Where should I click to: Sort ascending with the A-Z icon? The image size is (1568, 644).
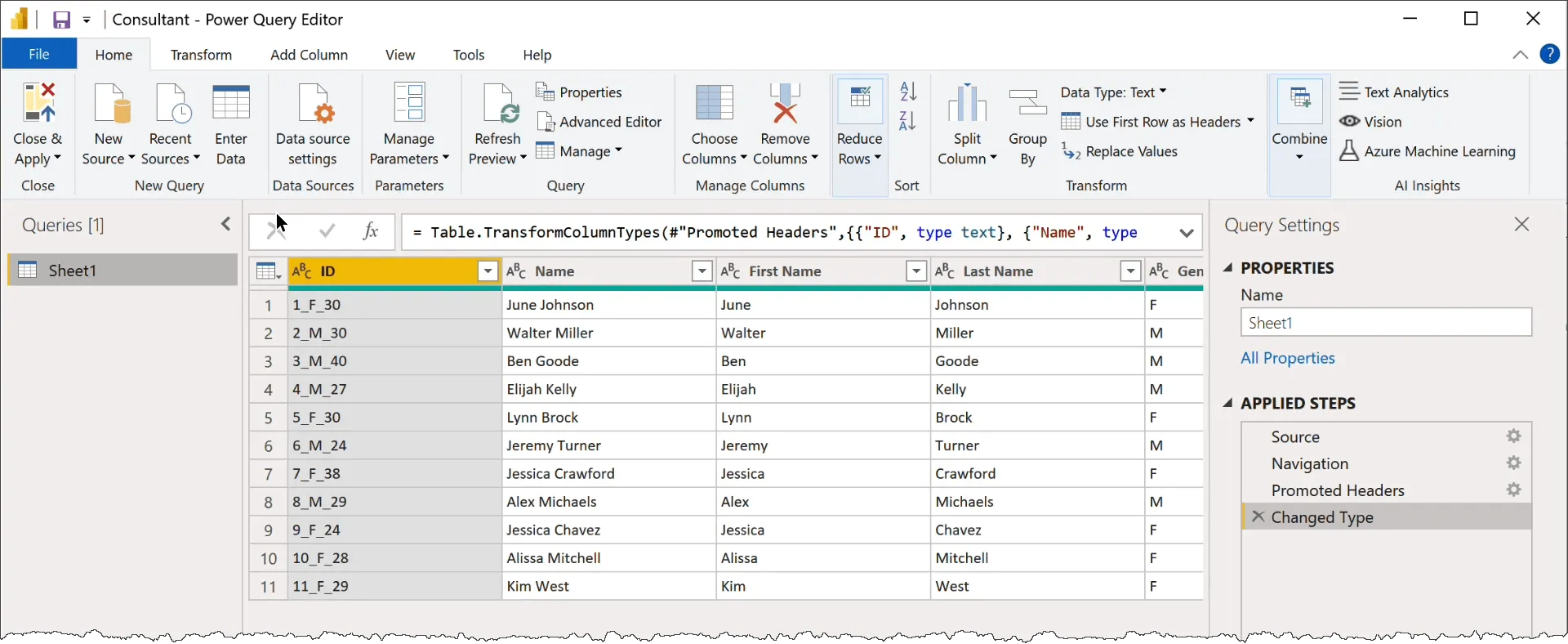coord(908,92)
